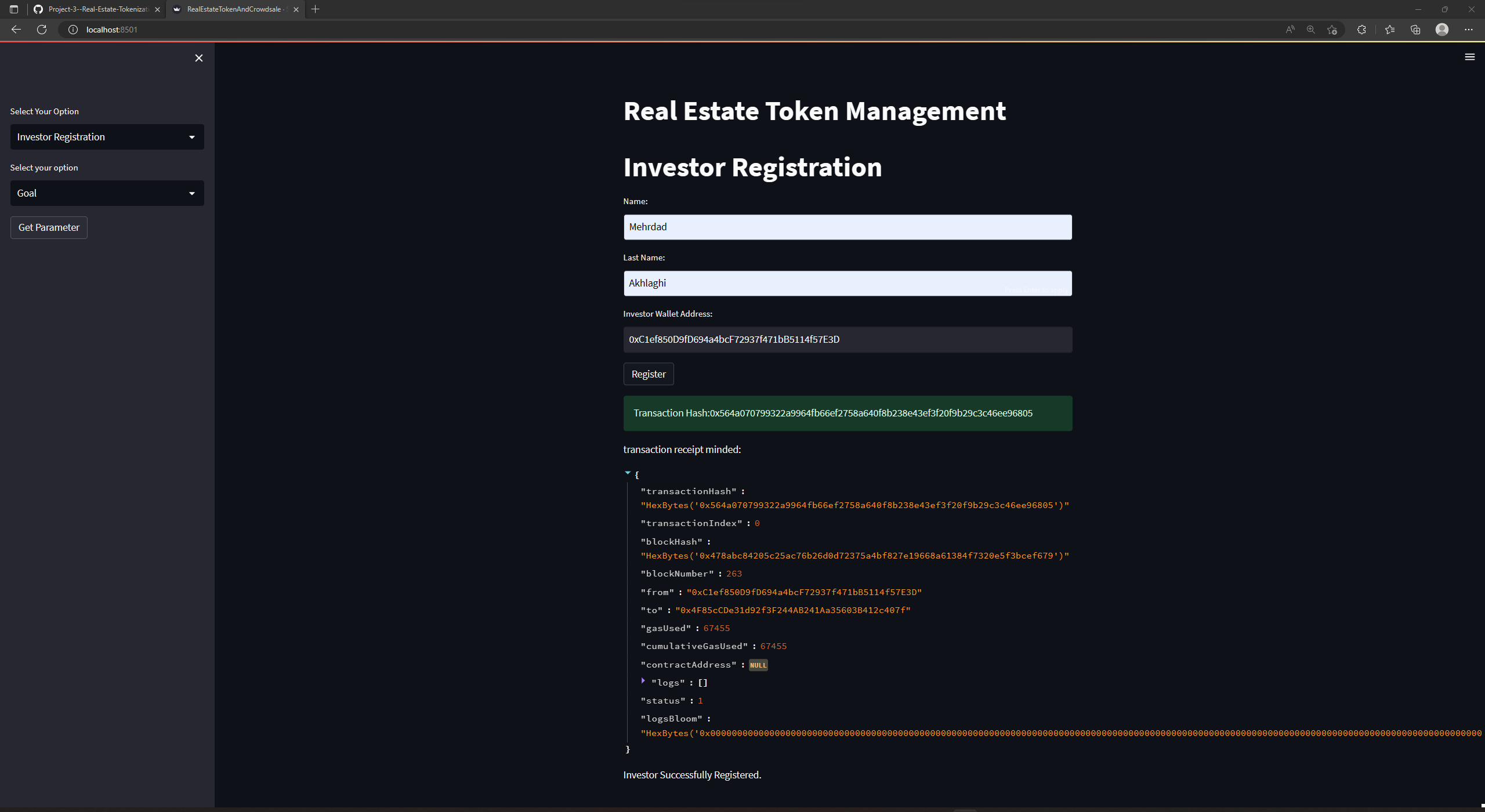Image resolution: width=1485 pixels, height=812 pixels.
Task: Open the Favorites list star icon
Action: click(x=1390, y=29)
